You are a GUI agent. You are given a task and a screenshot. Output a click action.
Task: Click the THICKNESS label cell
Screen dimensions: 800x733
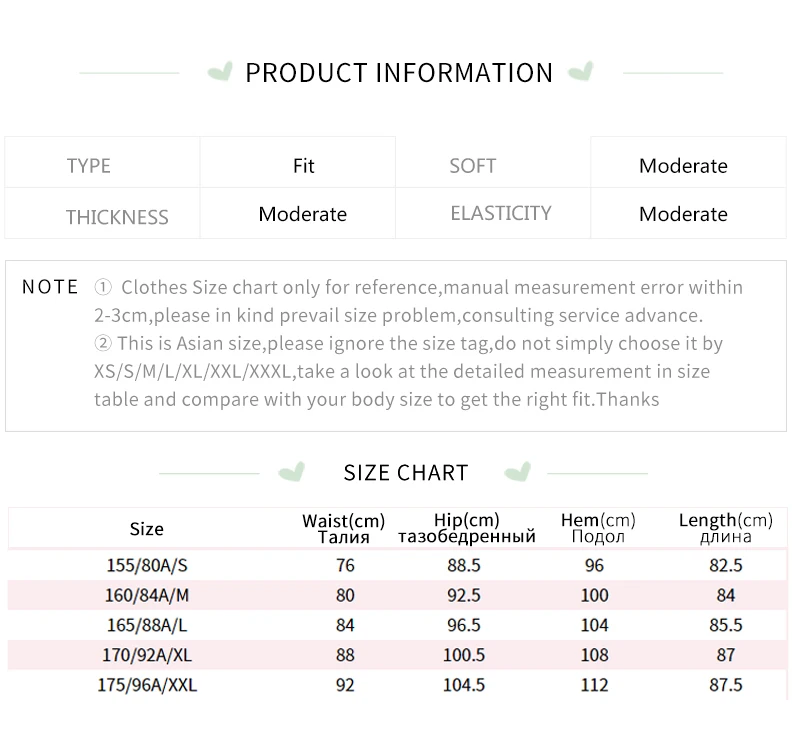point(102,213)
